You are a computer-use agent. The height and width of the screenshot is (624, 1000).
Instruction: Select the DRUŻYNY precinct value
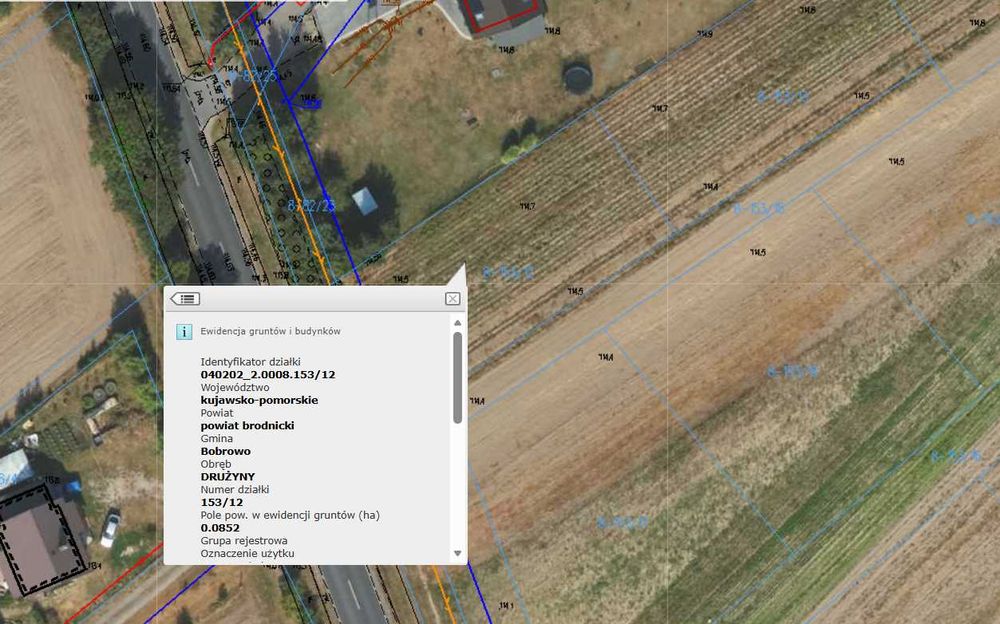228,477
